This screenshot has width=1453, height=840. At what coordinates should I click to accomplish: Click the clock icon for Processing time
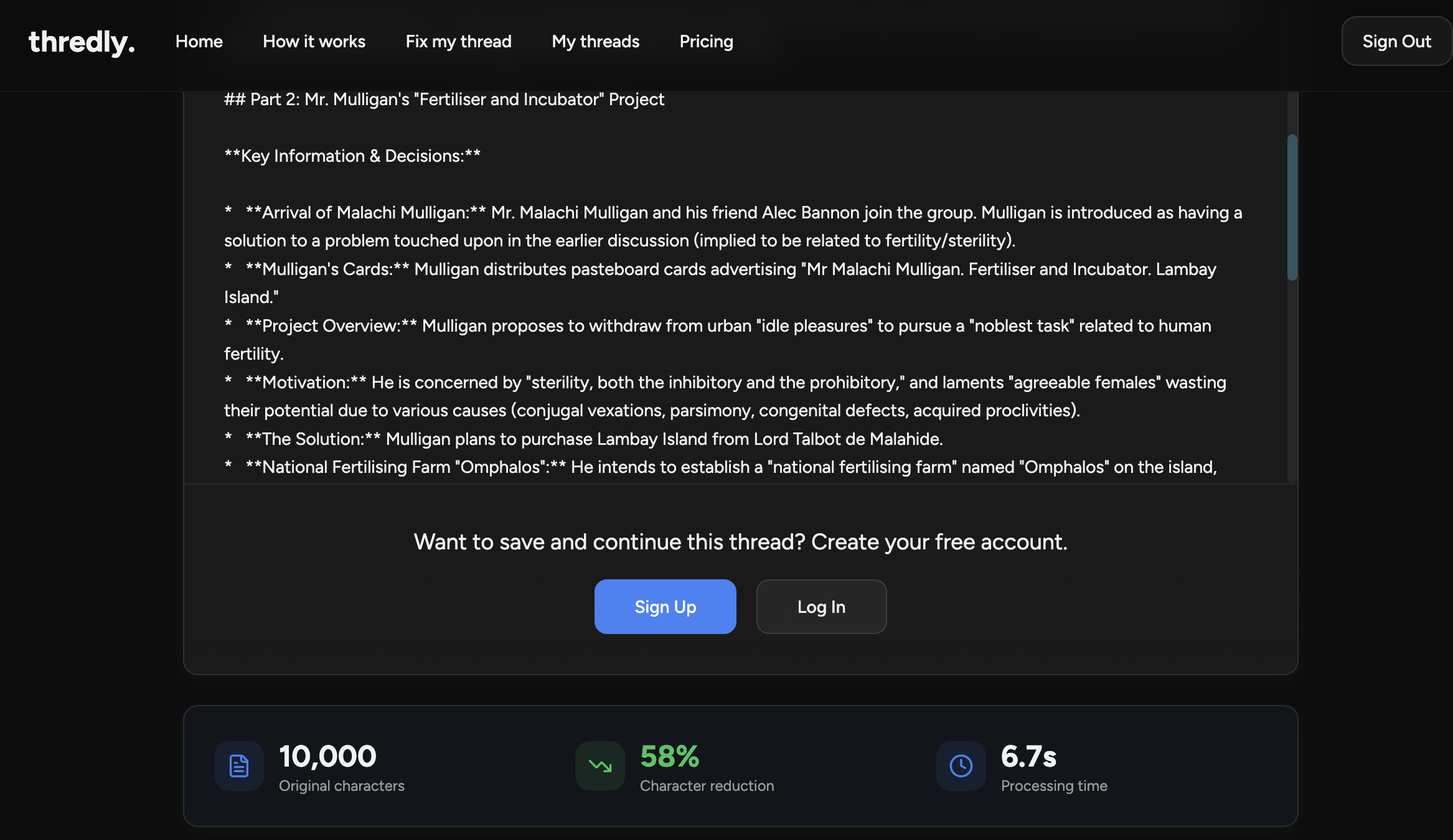(x=961, y=765)
